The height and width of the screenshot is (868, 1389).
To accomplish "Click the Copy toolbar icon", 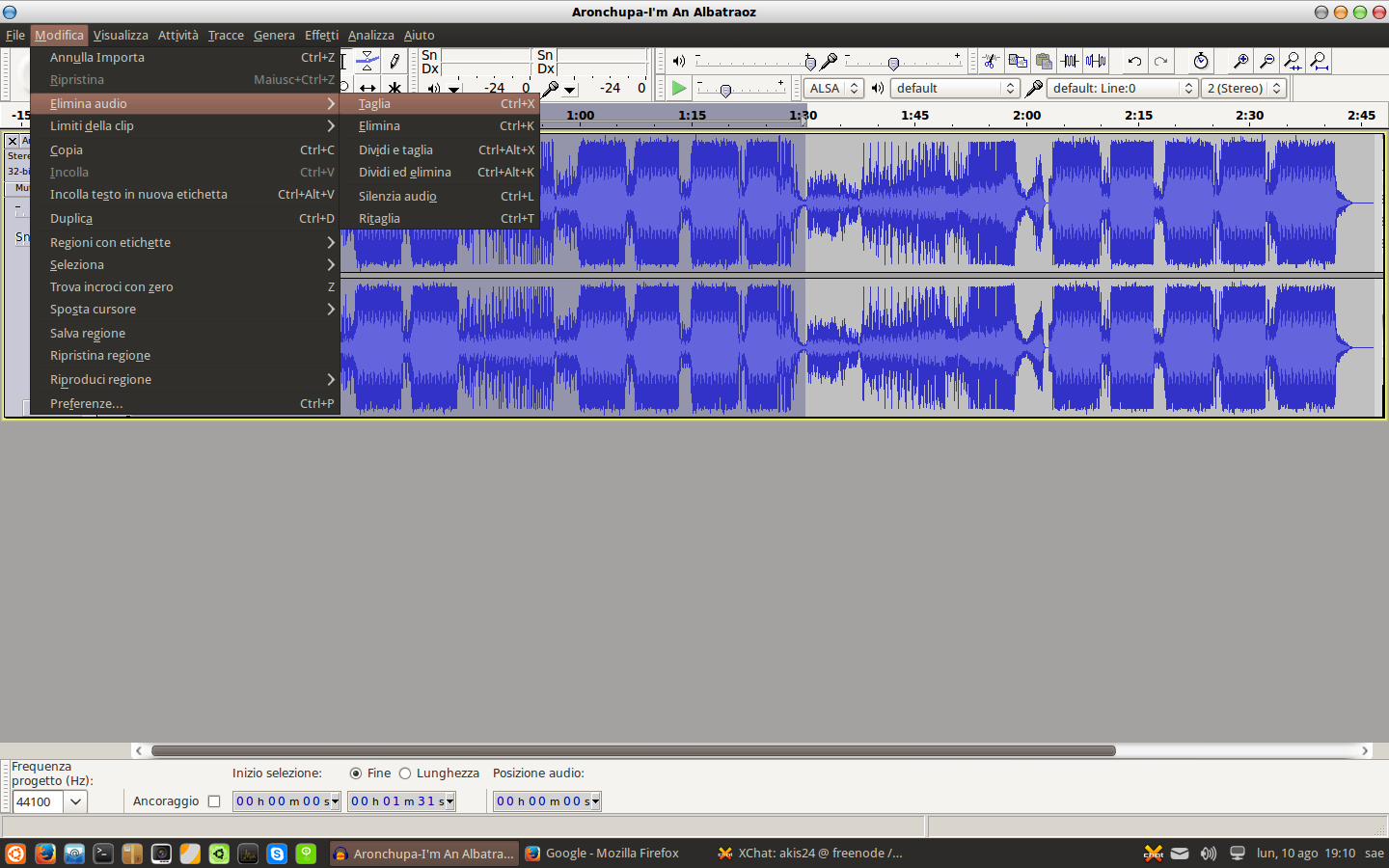I will [1018, 61].
